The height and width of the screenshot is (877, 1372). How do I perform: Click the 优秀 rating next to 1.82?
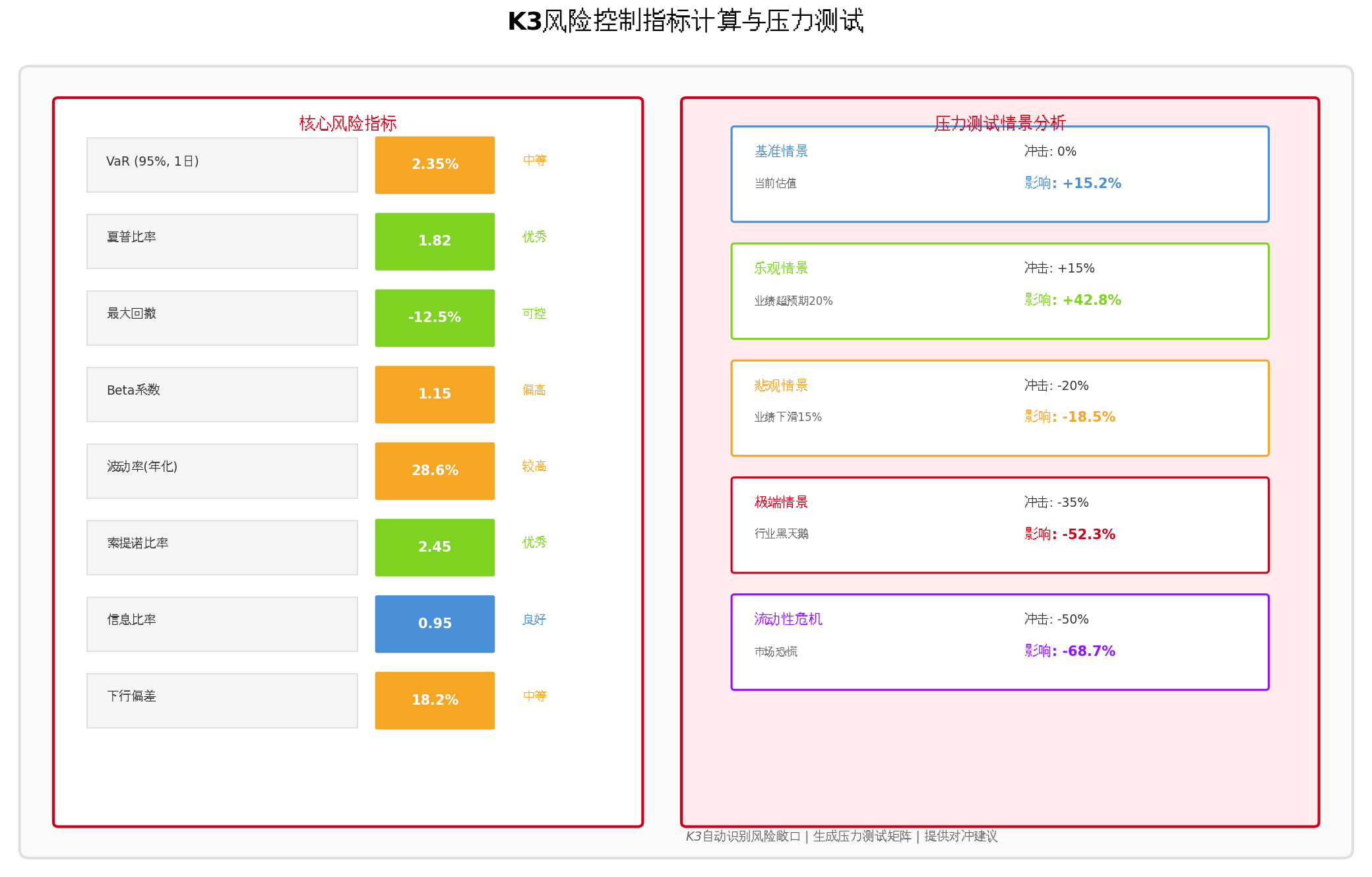[x=534, y=237]
